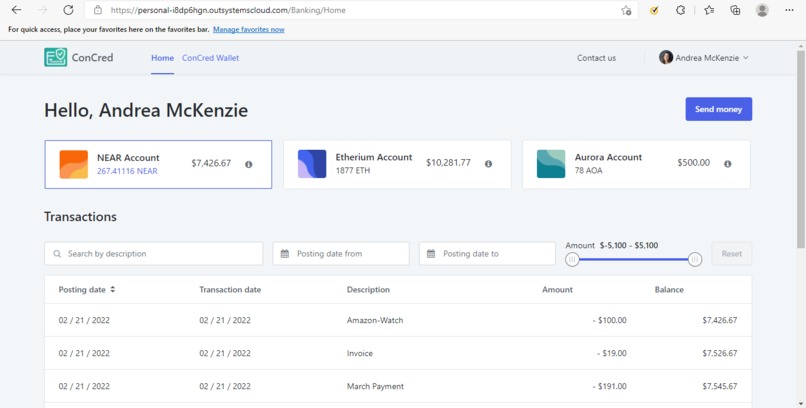Click the Aurora Account teal icon

(x=551, y=164)
